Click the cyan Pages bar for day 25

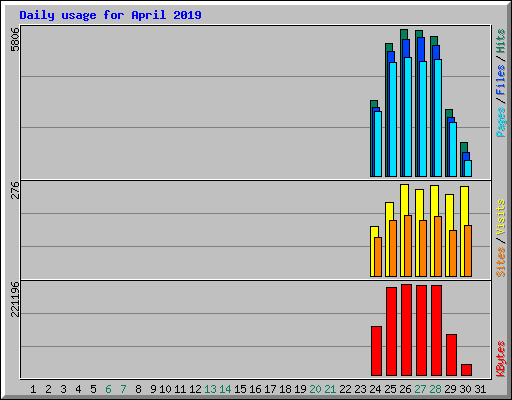pos(393,119)
